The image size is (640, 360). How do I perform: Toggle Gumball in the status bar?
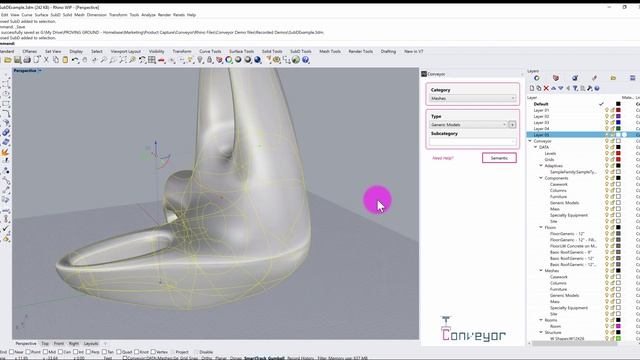coord(276,358)
